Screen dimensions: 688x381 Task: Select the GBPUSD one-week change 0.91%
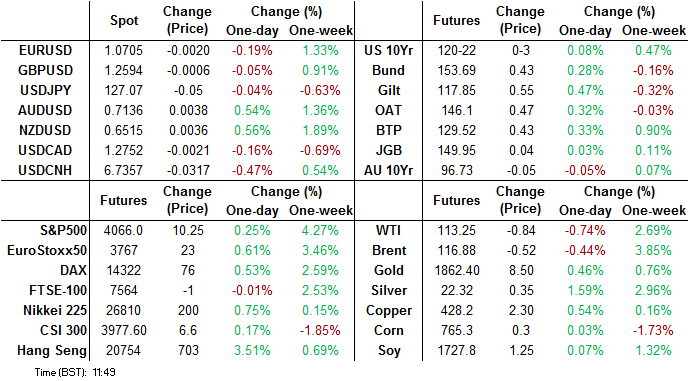(x=320, y=71)
